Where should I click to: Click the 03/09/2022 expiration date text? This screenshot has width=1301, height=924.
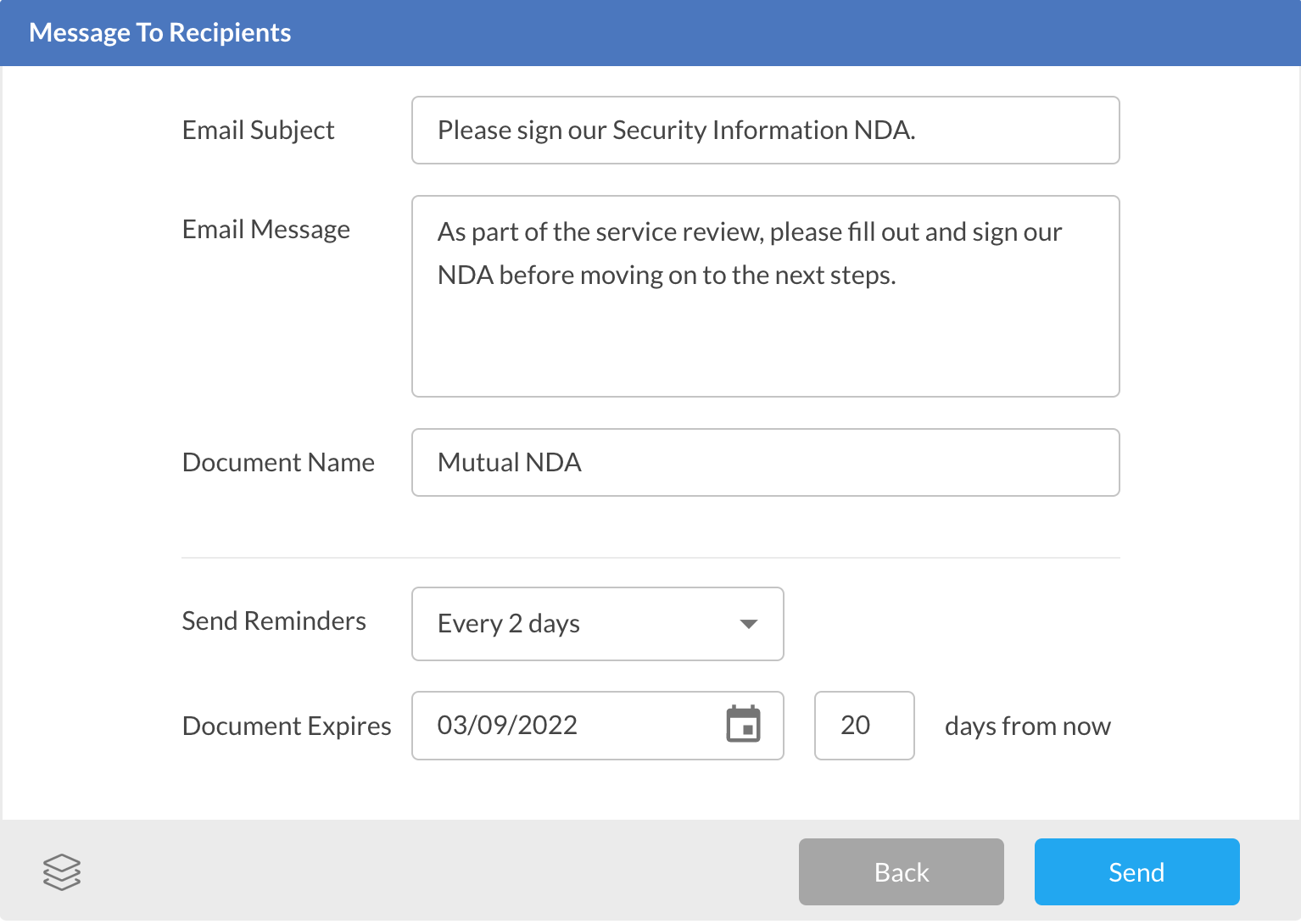507,726
